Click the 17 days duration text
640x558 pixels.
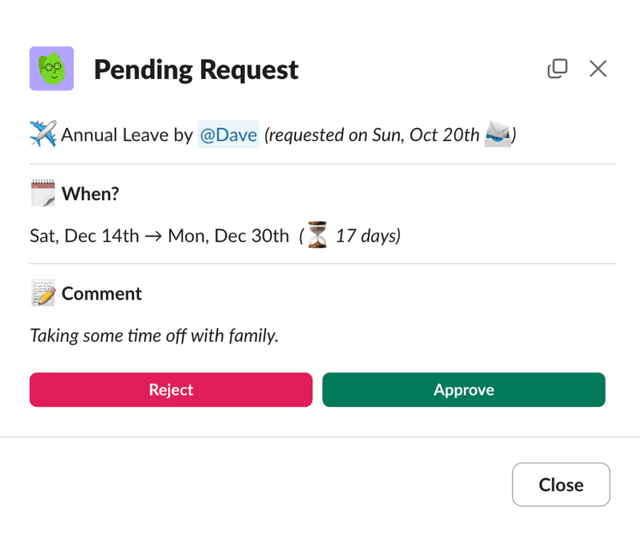click(366, 237)
